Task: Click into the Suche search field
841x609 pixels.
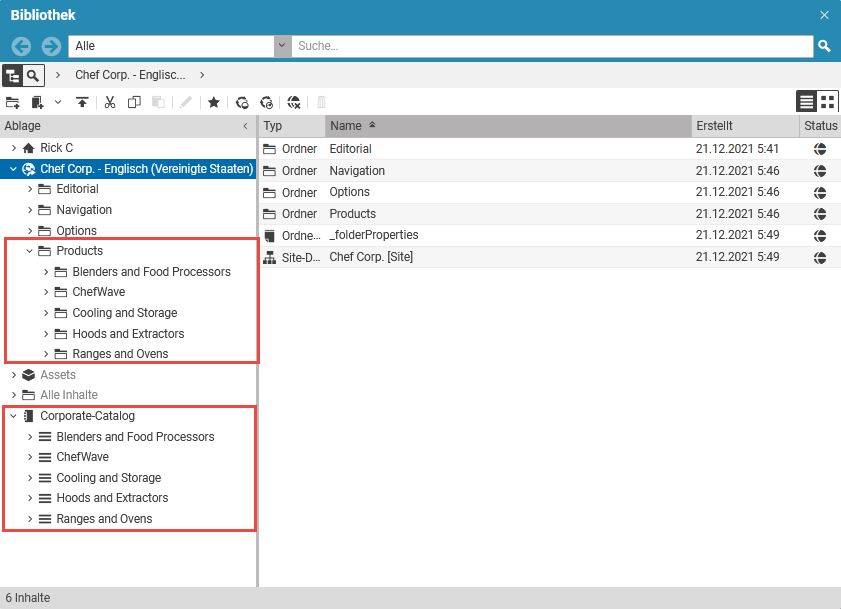Action: (550, 46)
